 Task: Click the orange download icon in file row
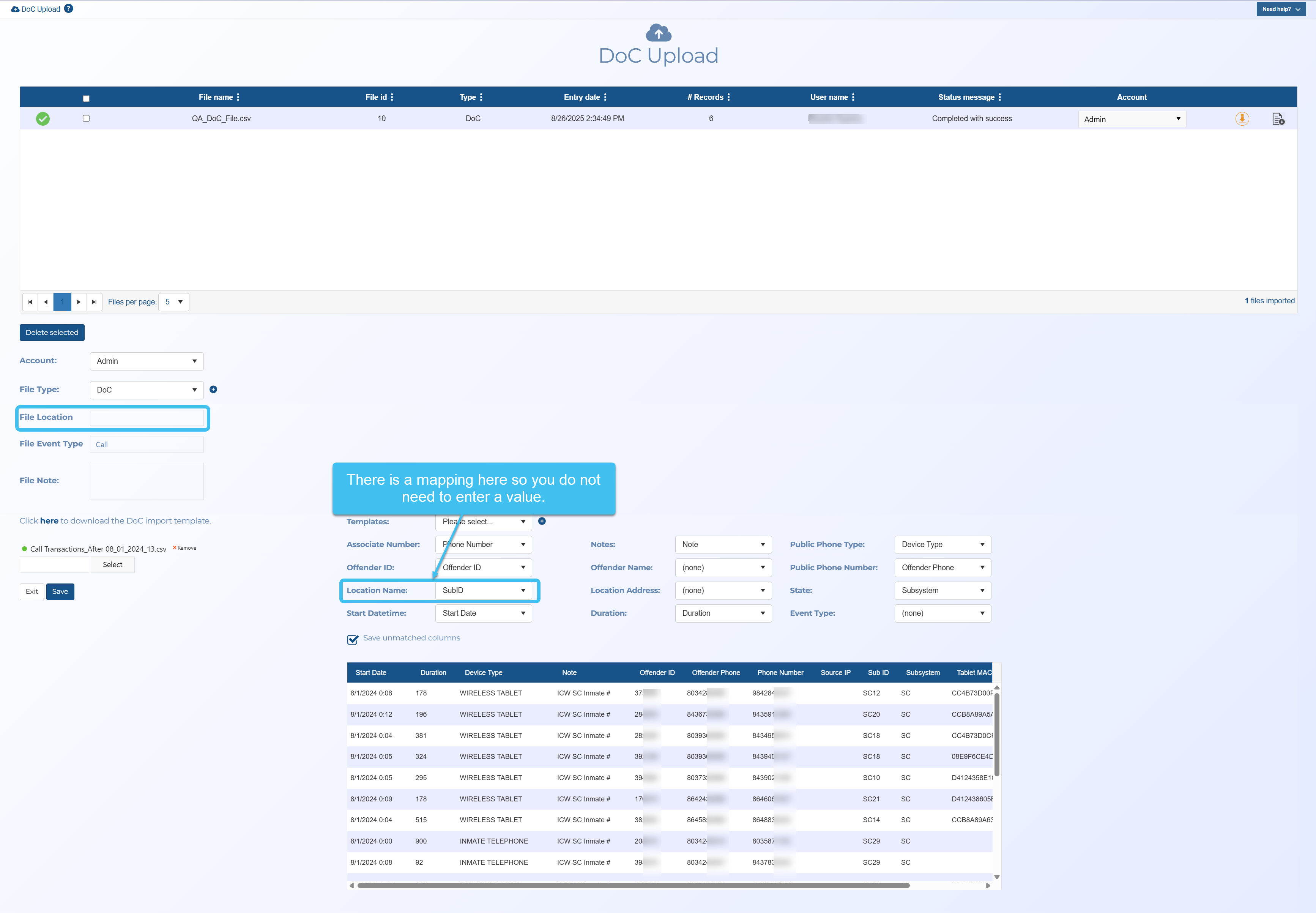pyautogui.click(x=1242, y=119)
